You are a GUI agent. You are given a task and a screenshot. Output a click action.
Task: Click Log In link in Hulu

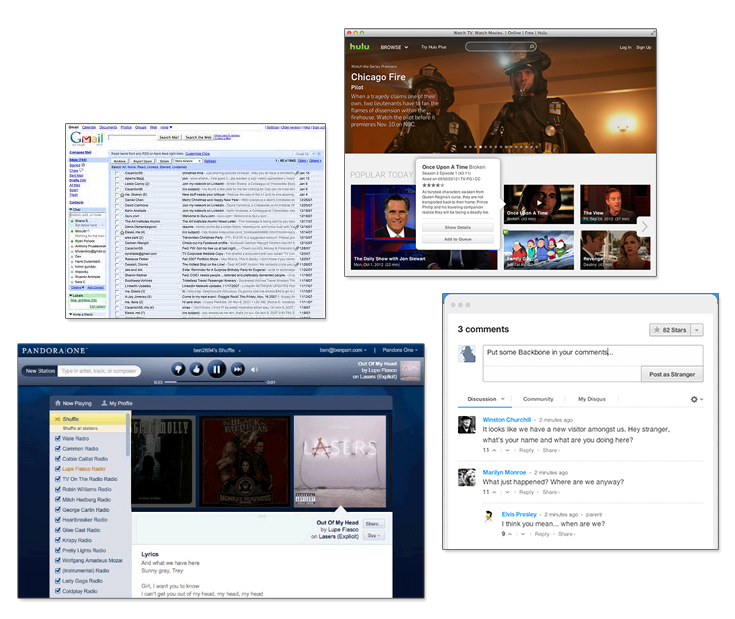click(x=625, y=47)
